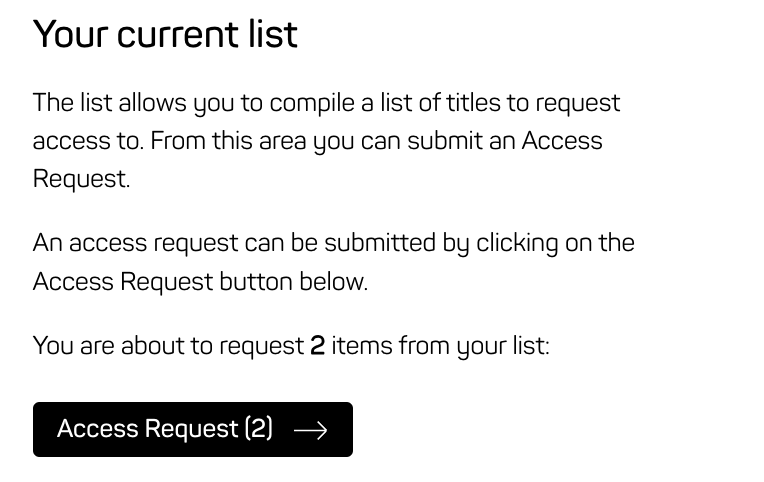Click the "Access Request" label inside the black button
Image resolution: width=764 pixels, height=482 pixels.
(147, 429)
